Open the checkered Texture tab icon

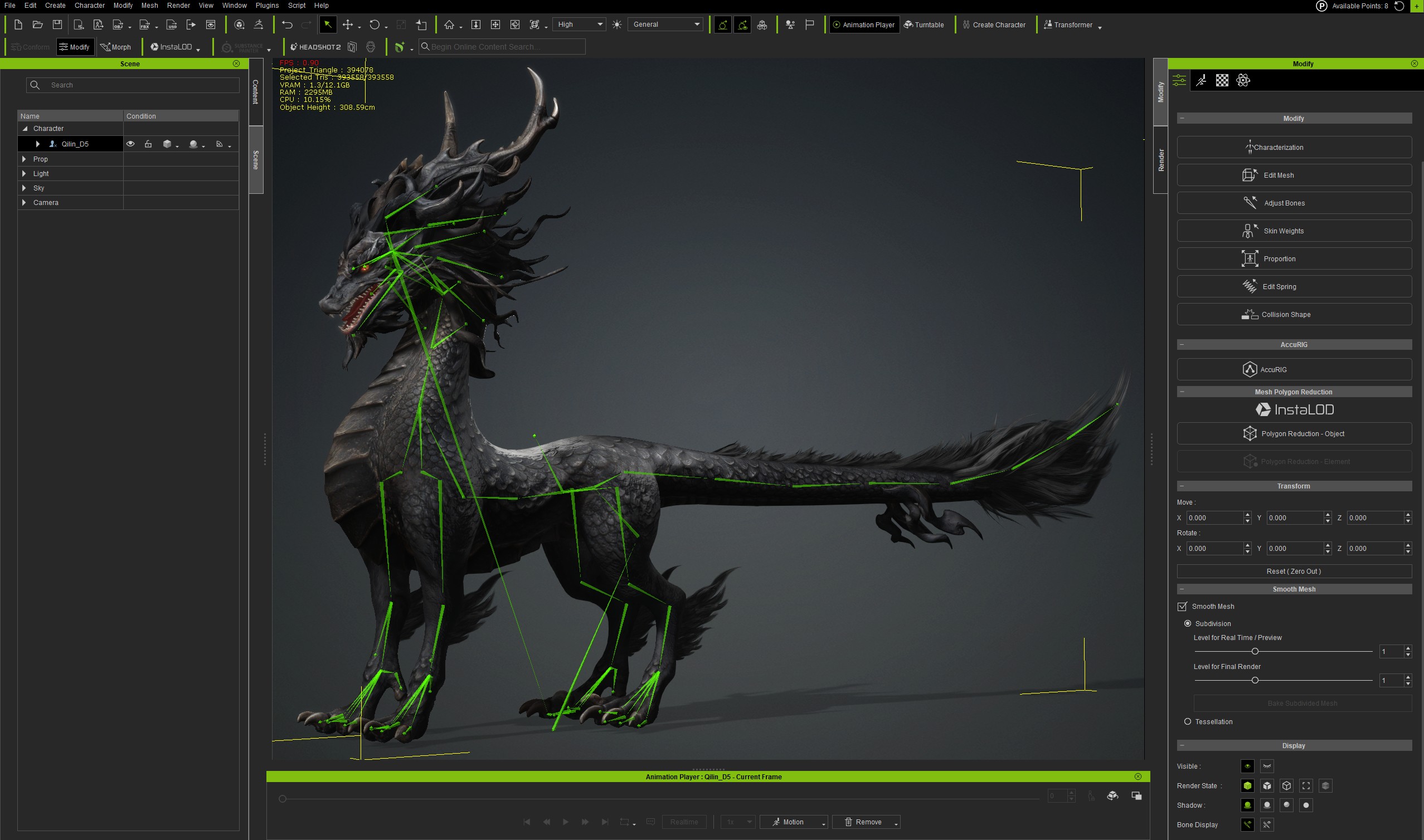(1222, 80)
